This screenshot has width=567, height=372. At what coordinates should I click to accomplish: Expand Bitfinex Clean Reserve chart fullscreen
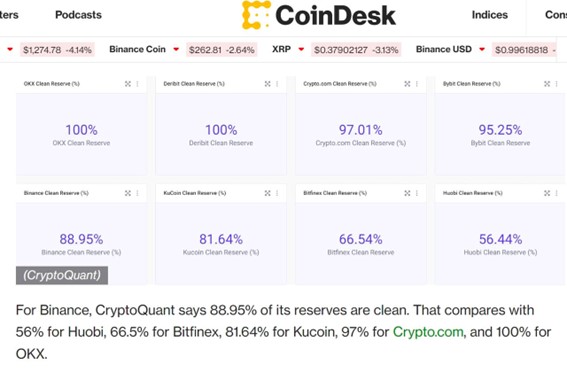(407, 193)
